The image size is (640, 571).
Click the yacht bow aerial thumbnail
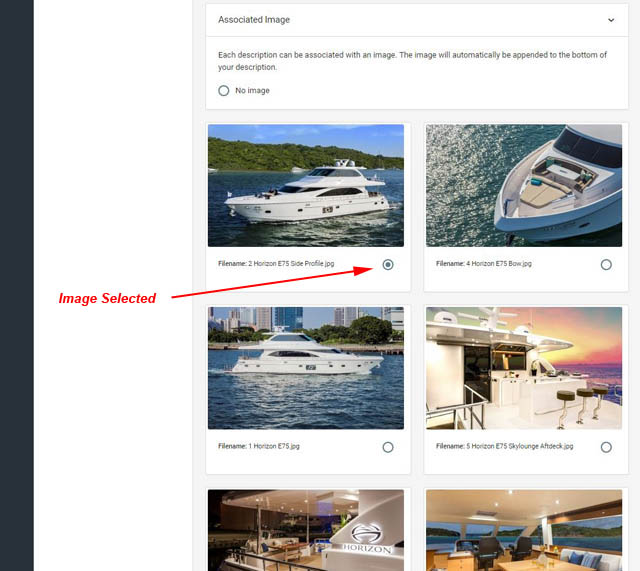tap(524, 185)
